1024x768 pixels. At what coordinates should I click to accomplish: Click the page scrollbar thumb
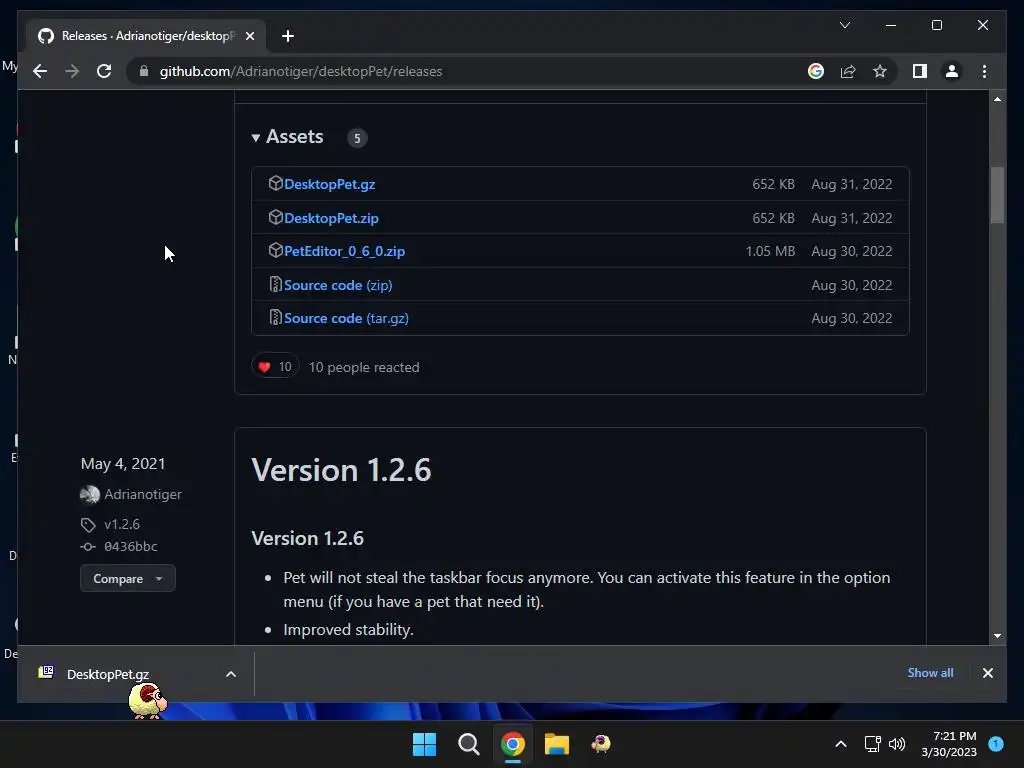click(x=997, y=195)
